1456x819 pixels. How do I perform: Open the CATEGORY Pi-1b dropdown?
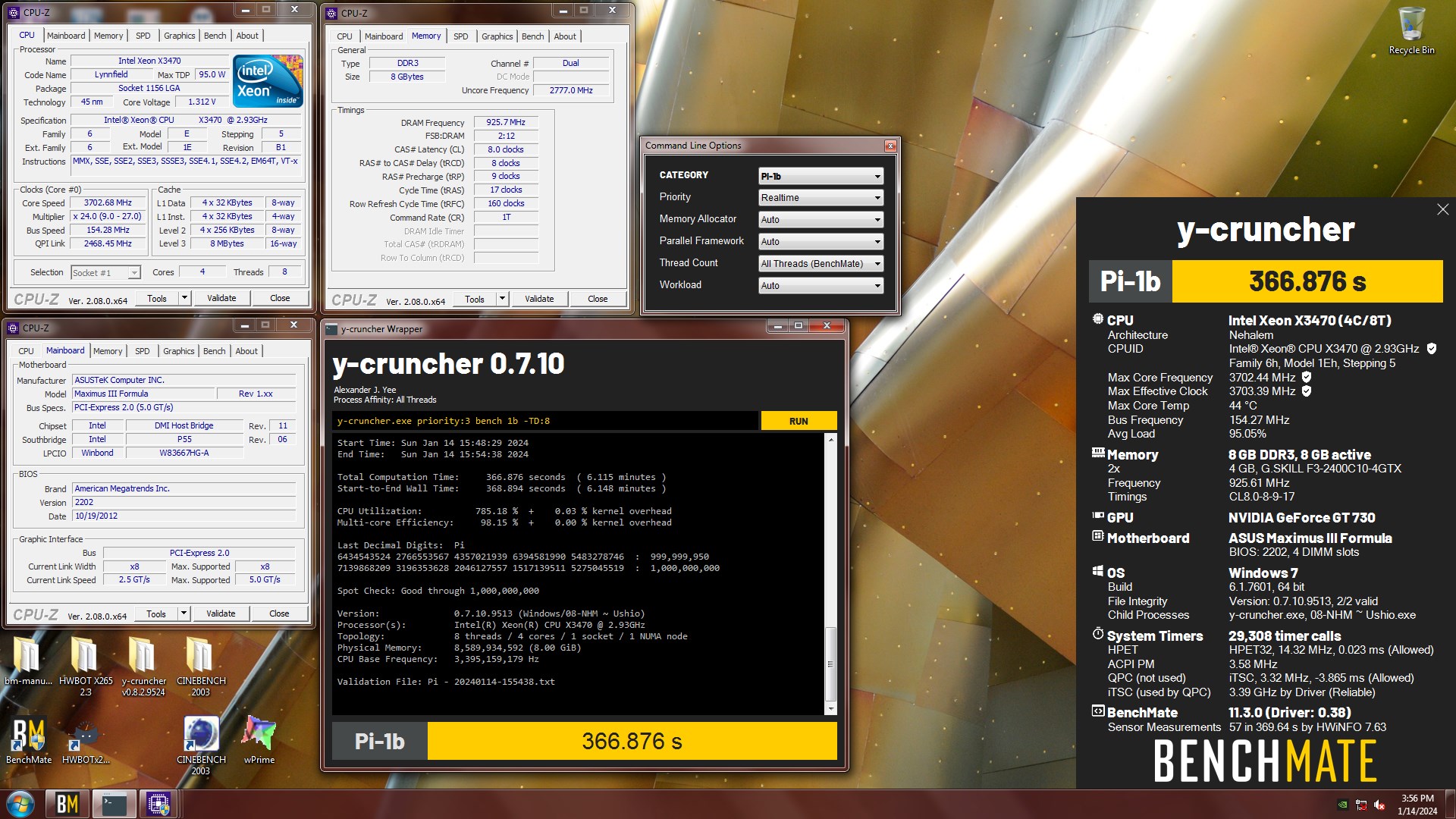821,176
